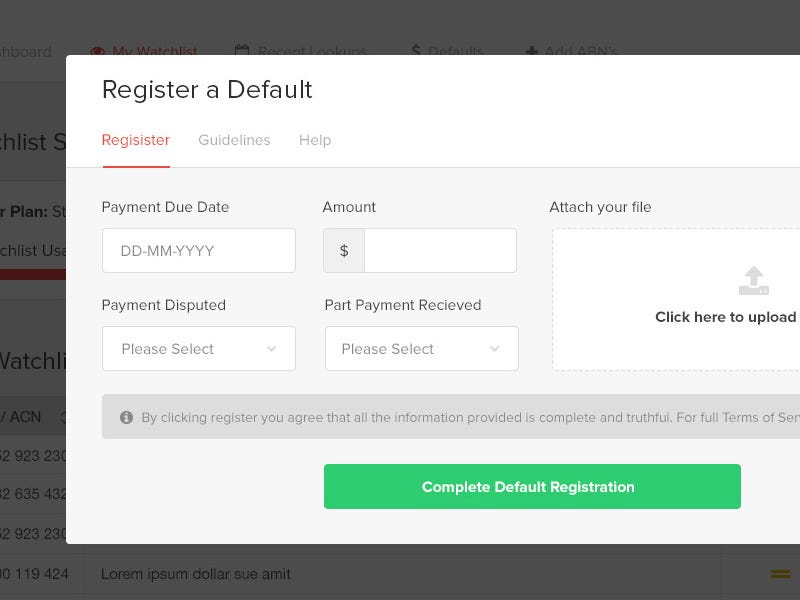Click the eye icon beside My Watchlist
800x600 pixels.
(x=97, y=51)
